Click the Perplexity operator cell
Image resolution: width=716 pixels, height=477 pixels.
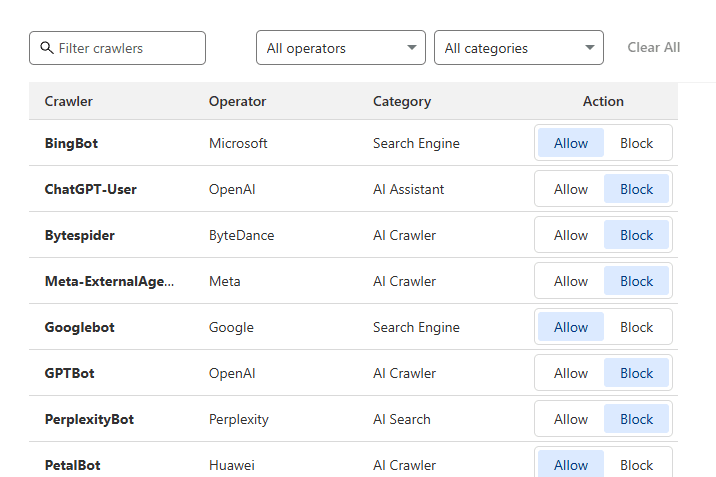tap(239, 419)
